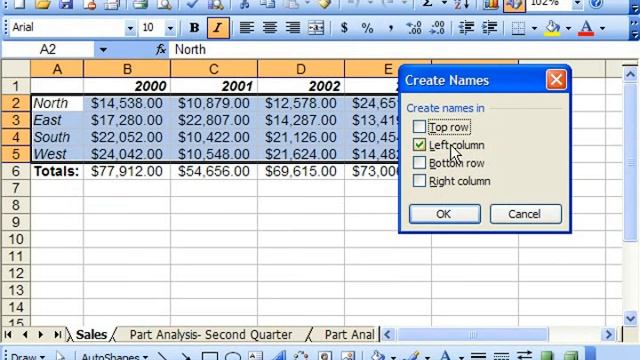The width and height of the screenshot is (640, 360).
Task: Go to first sheet tab arrow
Action: [x=8, y=335]
